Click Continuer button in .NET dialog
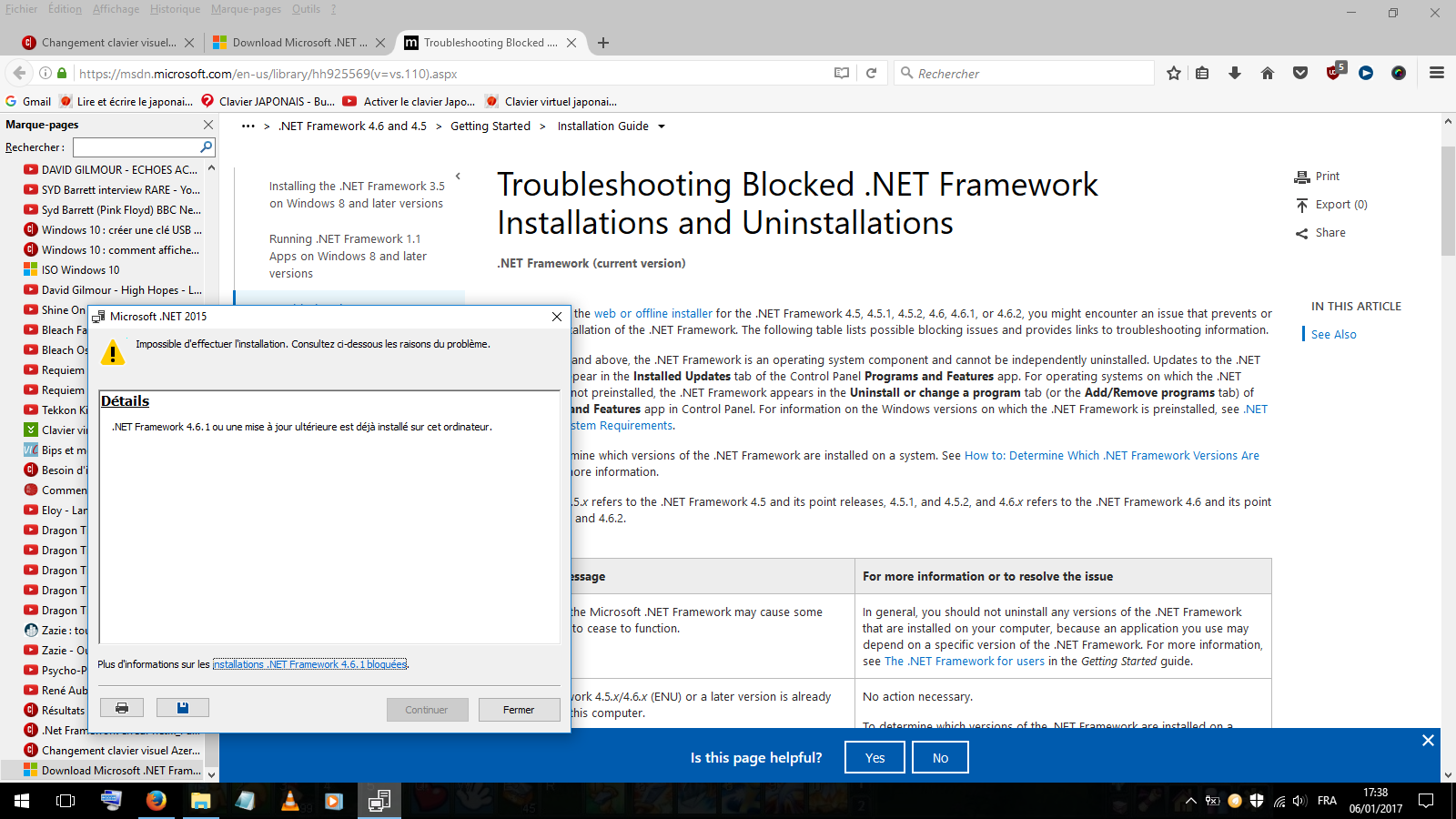 point(427,710)
